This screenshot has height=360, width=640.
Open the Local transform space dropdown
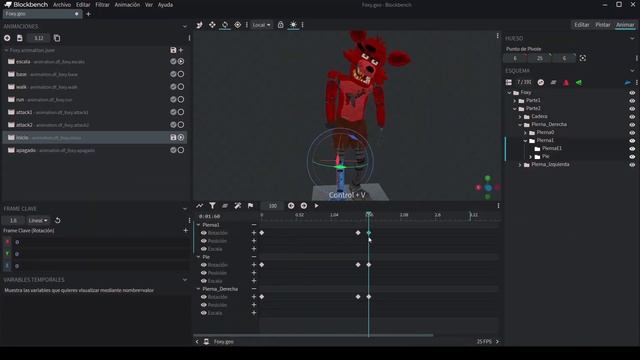[261, 25]
